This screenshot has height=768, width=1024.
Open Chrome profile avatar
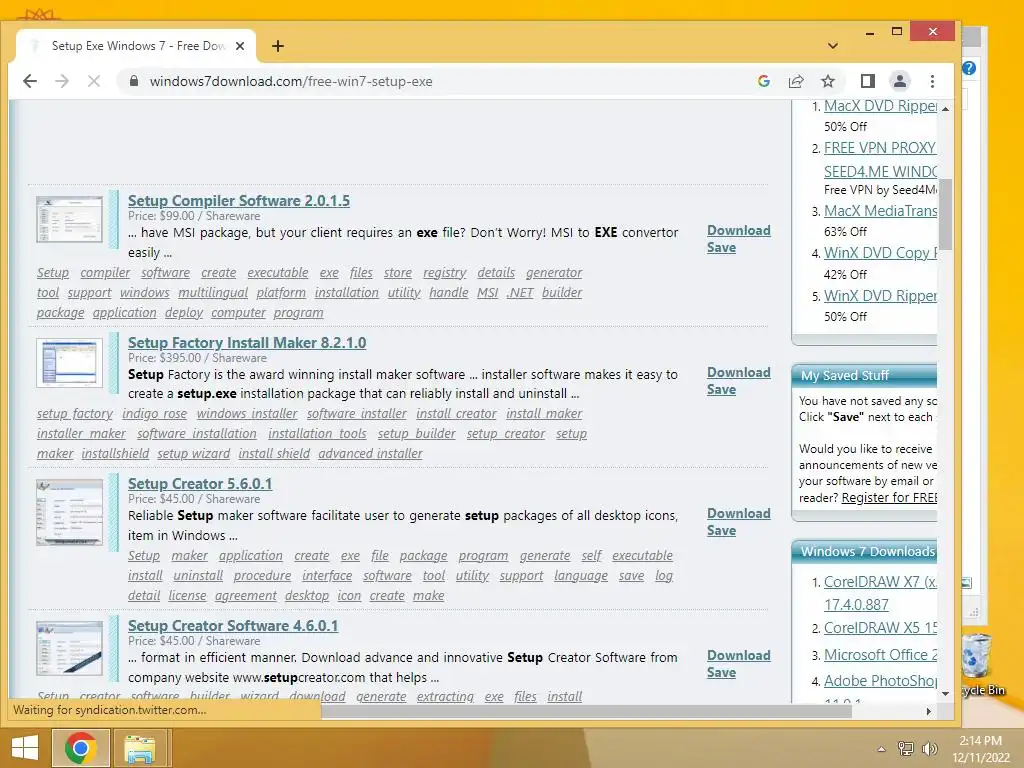[899, 81]
